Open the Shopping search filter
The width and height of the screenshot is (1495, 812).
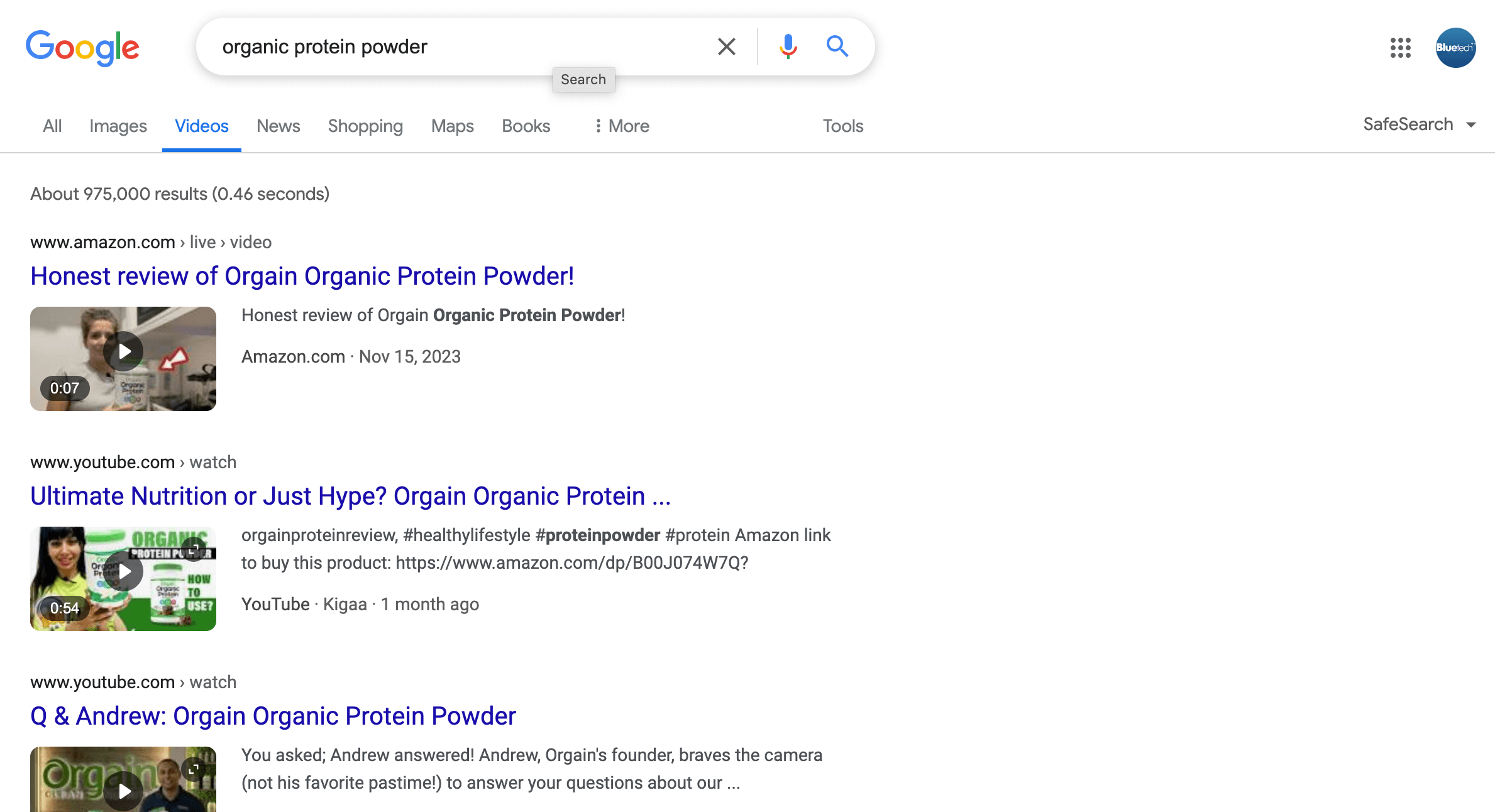tap(365, 126)
